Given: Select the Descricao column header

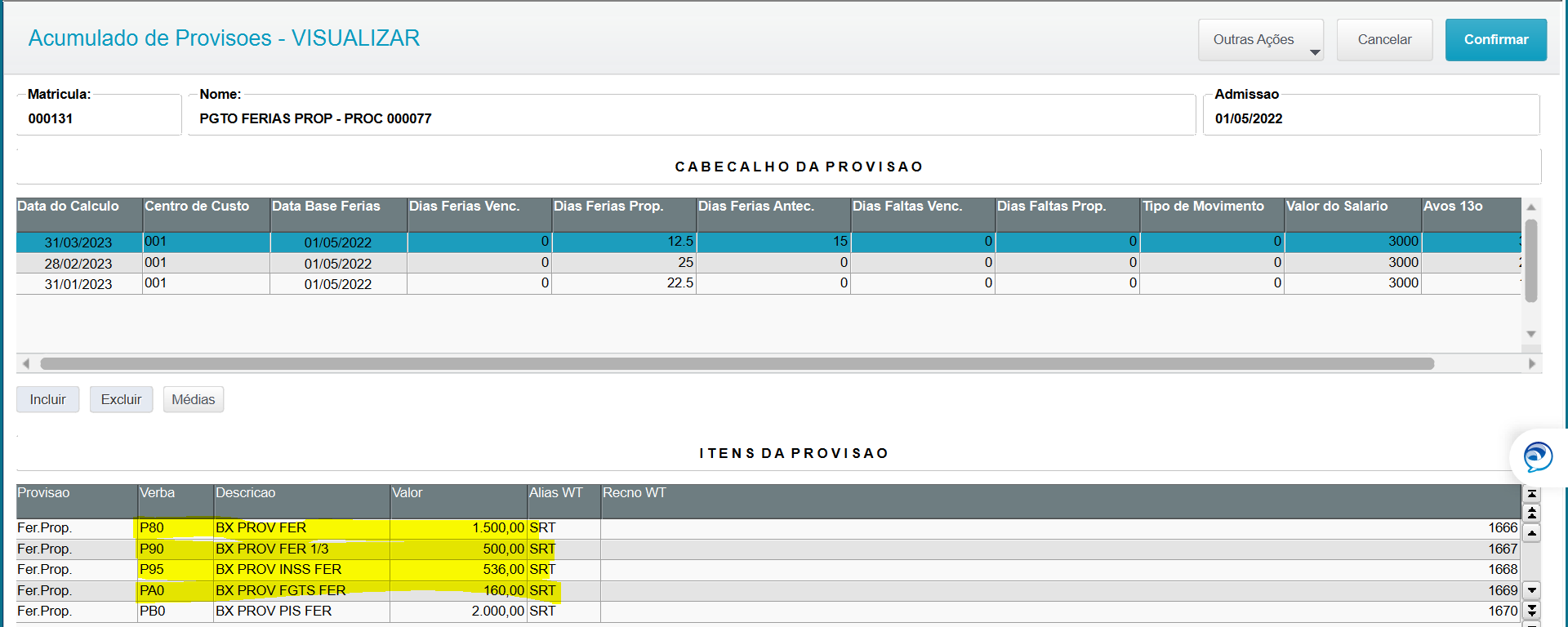Looking at the screenshot, I should click(302, 501).
